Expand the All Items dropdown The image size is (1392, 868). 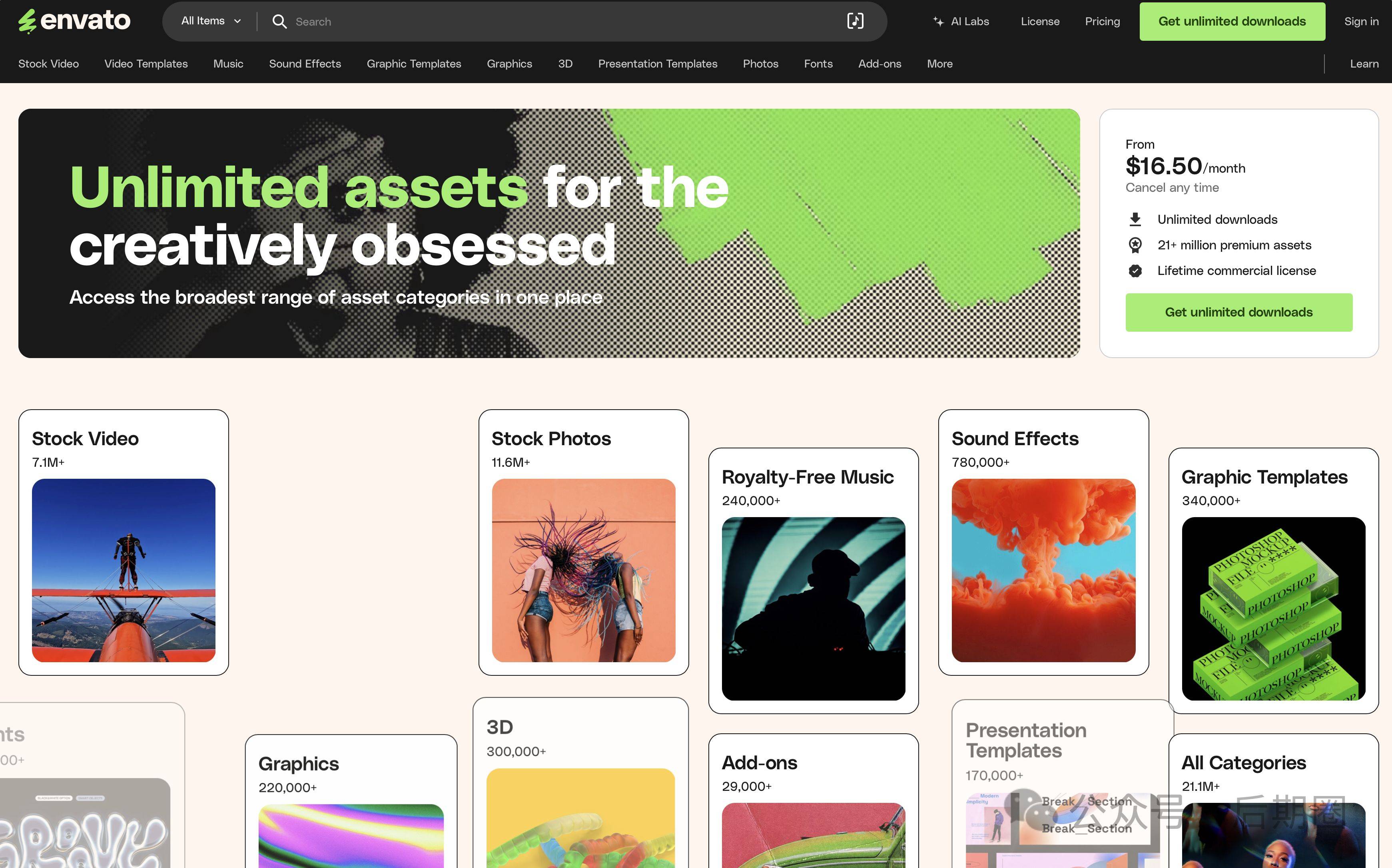click(211, 21)
